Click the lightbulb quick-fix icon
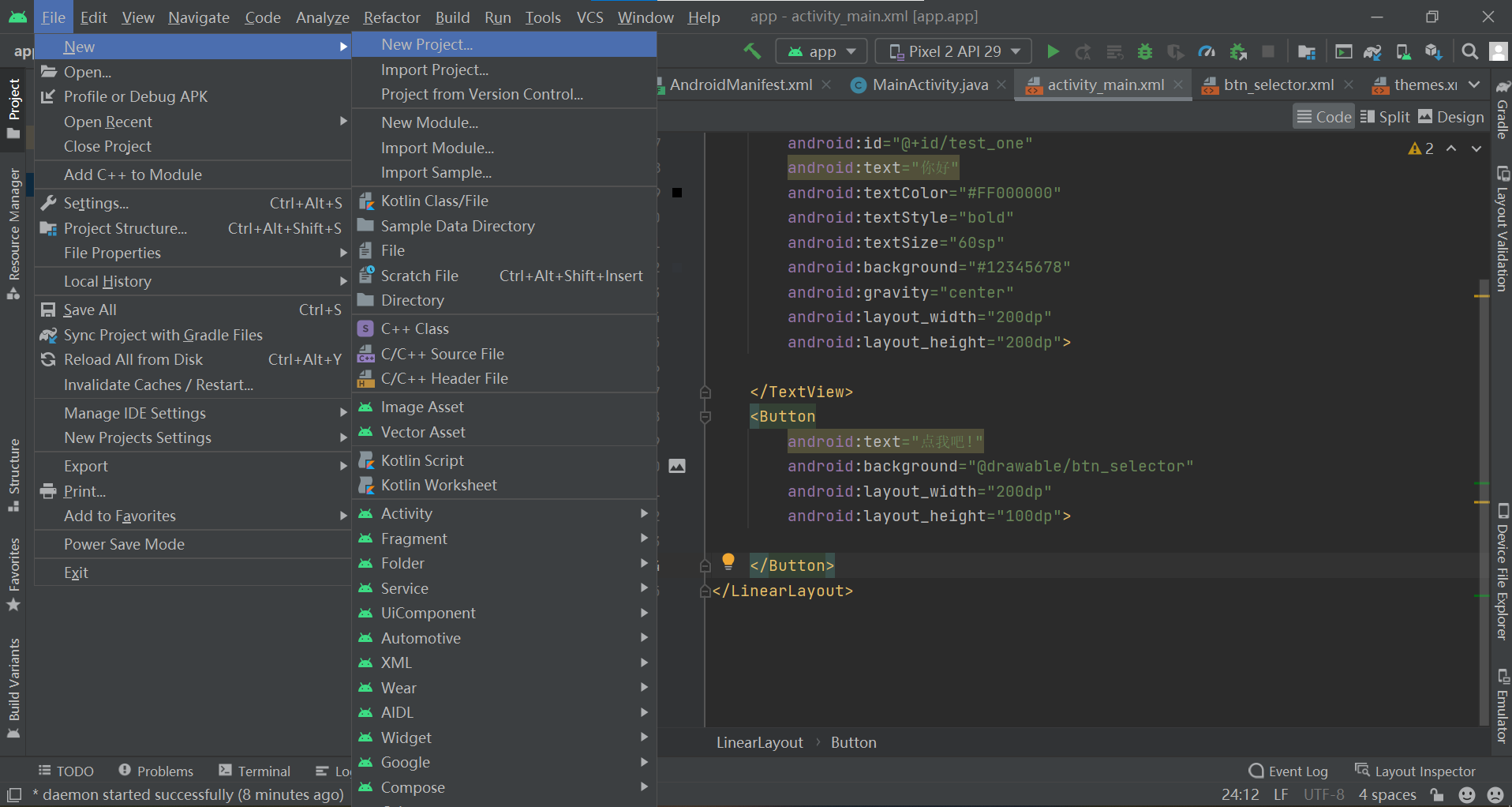Screen dimensions: 1512x807 tap(728, 562)
